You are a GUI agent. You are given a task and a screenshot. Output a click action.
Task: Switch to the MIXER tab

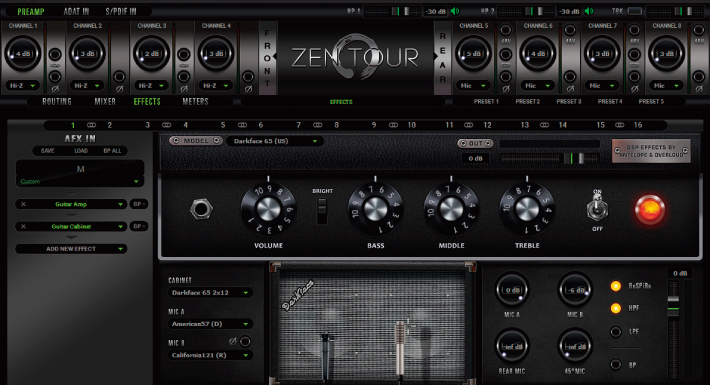(105, 101)
